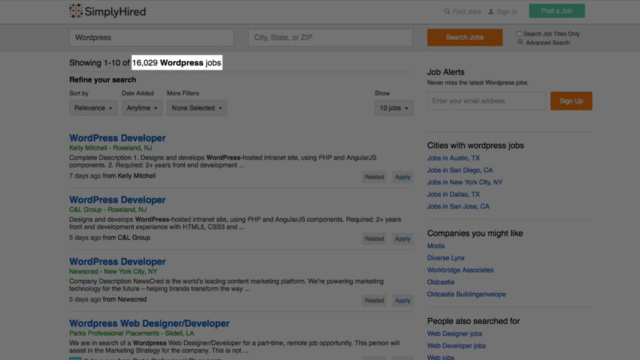Open the Sign In link
The width and height of the screenshot is (640, 360).
(507, 11)
